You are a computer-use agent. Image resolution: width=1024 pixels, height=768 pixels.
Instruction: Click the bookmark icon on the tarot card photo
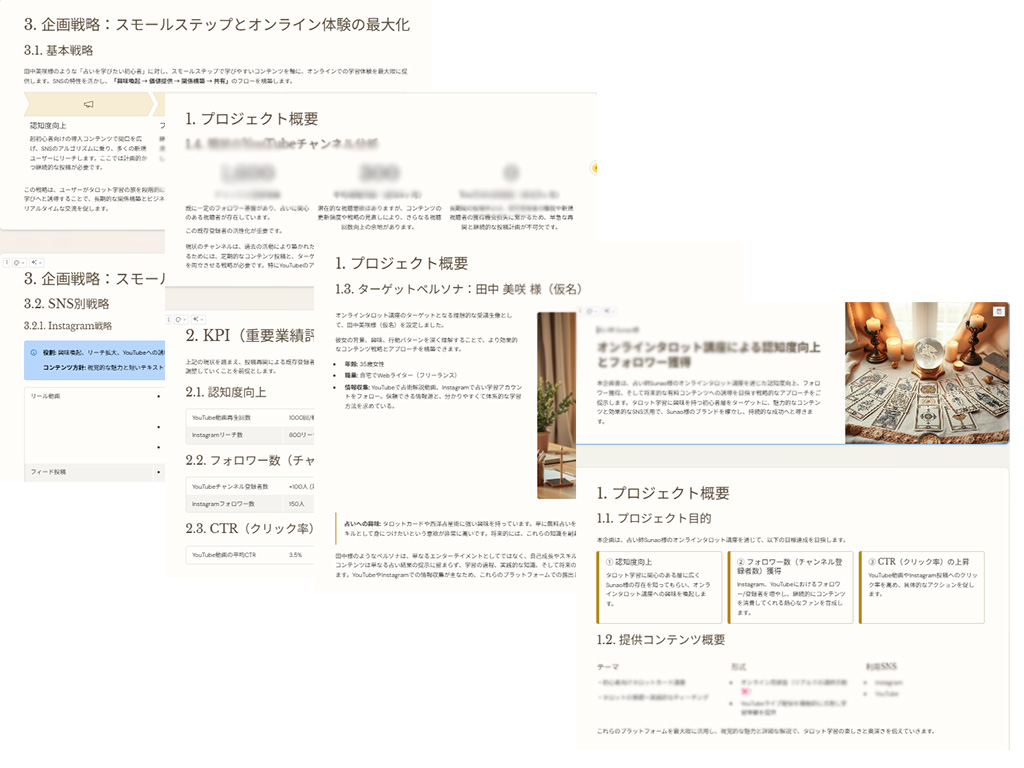[998, 312]
